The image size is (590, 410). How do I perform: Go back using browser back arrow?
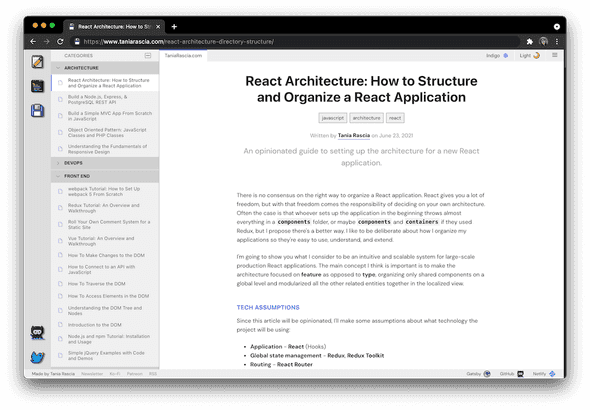(33, 41)
